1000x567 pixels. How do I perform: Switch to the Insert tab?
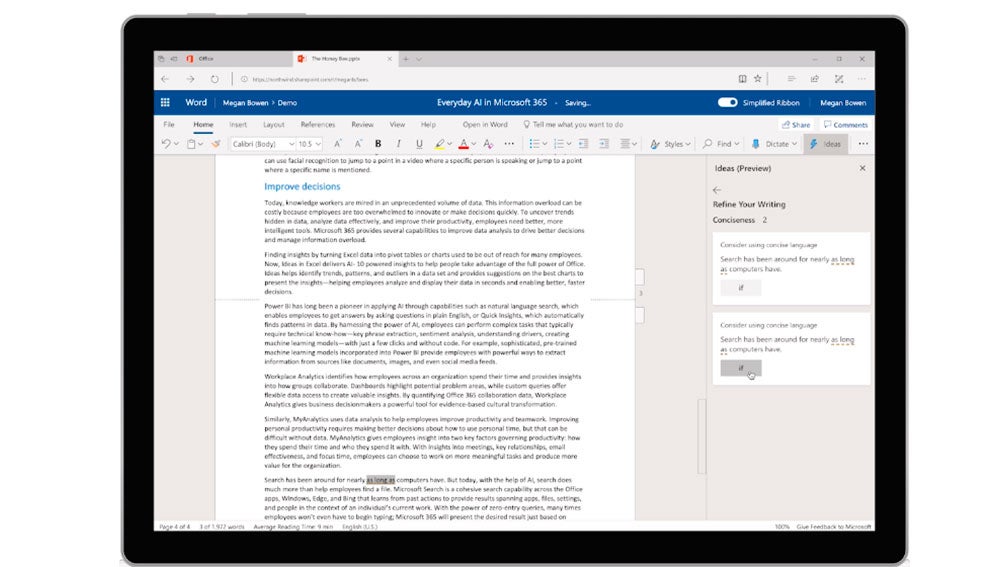238,124
